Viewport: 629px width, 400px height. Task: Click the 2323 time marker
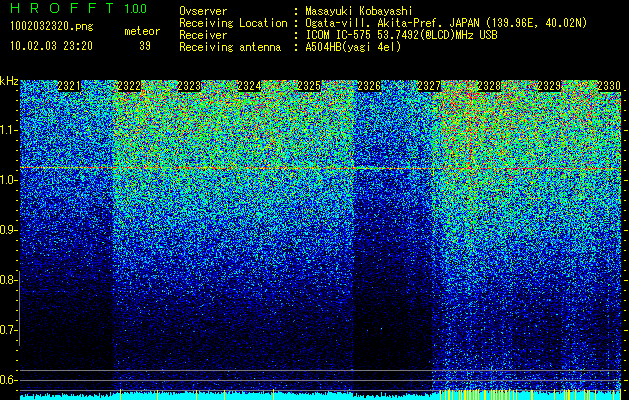pyautogui.click(x=189, y=86)
